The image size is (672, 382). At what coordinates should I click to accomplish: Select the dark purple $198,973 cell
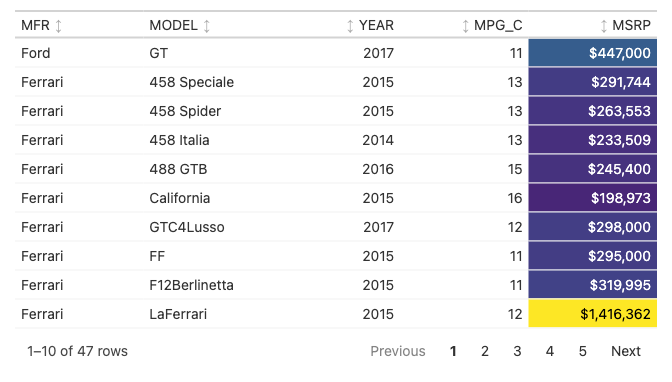pyautogui.click(x=593, y=198)
